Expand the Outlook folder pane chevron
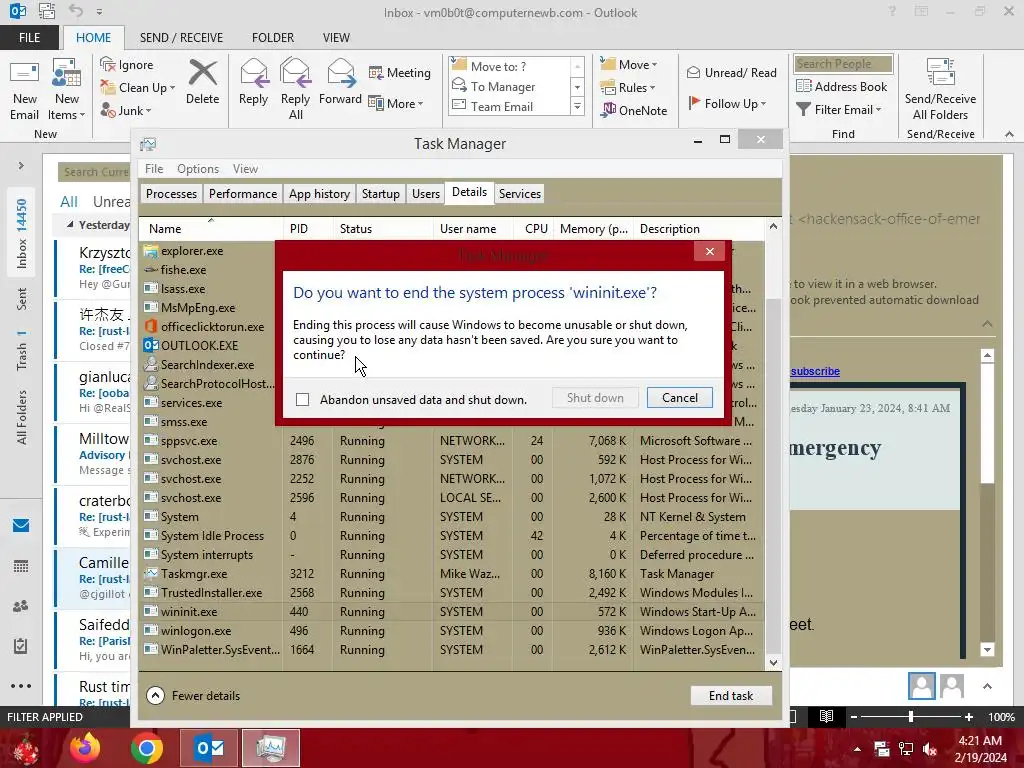The height and width of the screenshot is (768, 1024). point(21,166)
